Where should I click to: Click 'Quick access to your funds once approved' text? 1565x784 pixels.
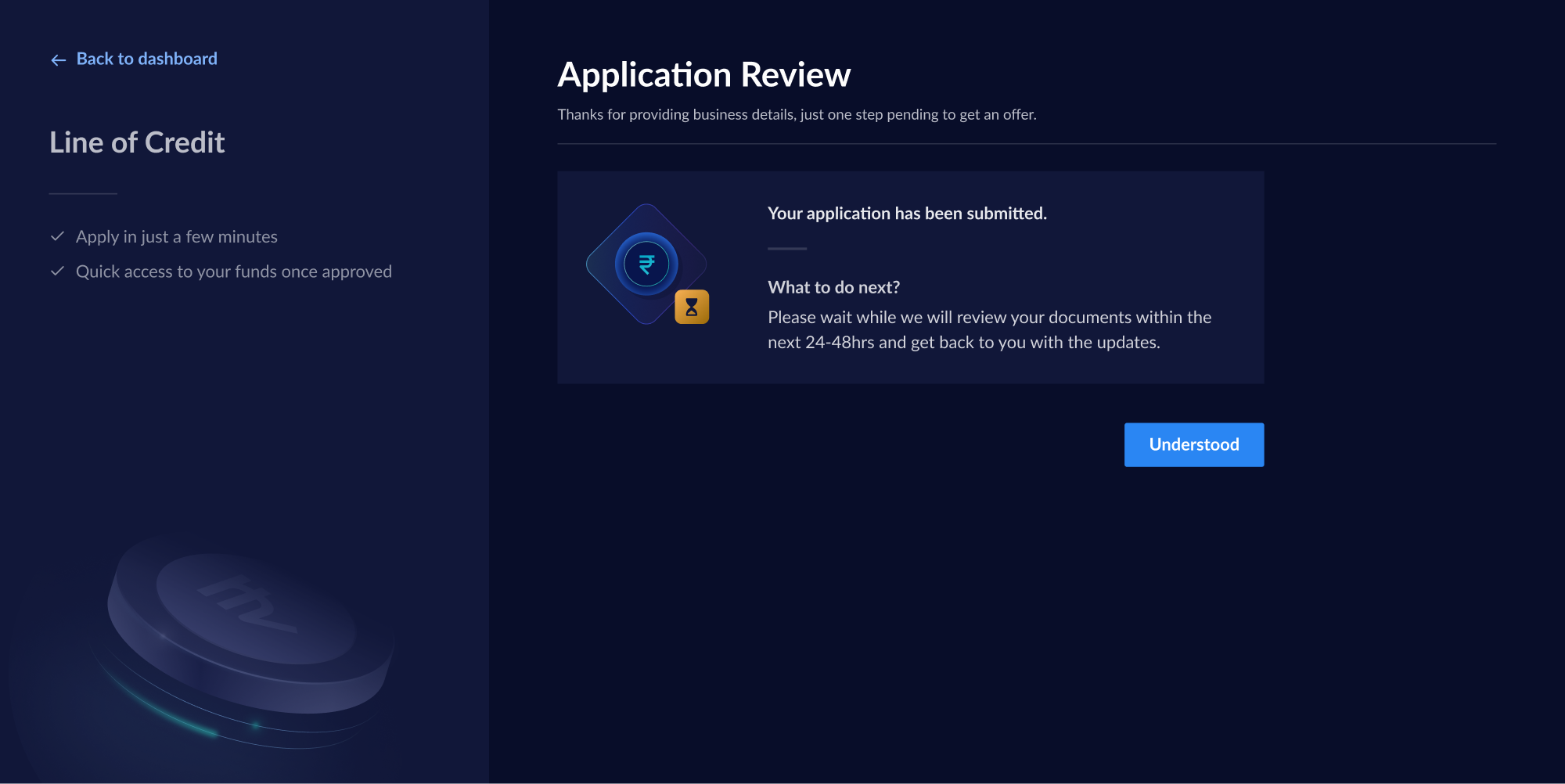tap(233, 272)
